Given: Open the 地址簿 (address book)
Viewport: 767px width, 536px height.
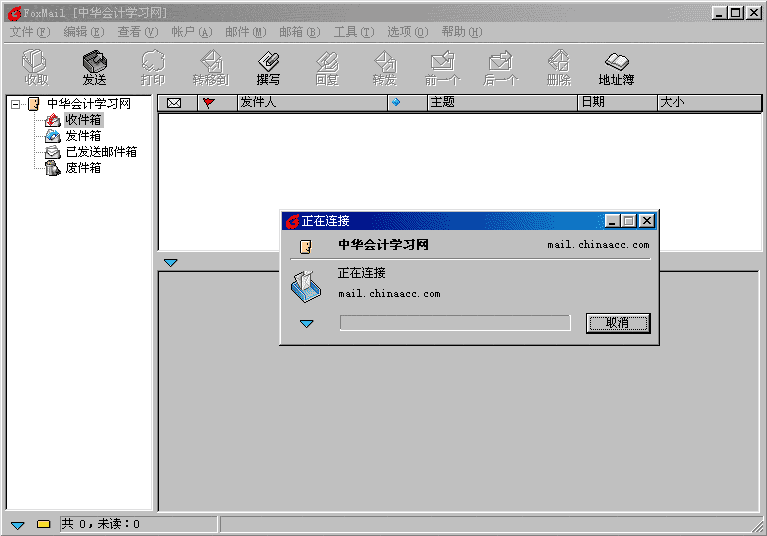Looking at the screenshot, I should click(x=616, y=67).
